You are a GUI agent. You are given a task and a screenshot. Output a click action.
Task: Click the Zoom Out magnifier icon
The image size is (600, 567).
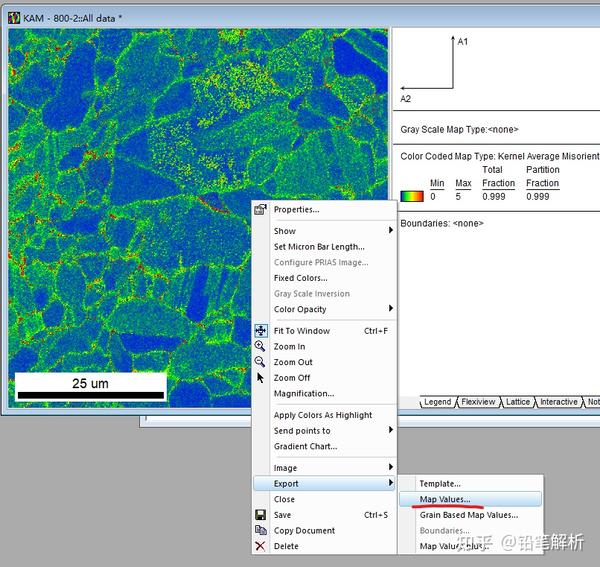tap(261, 362)
